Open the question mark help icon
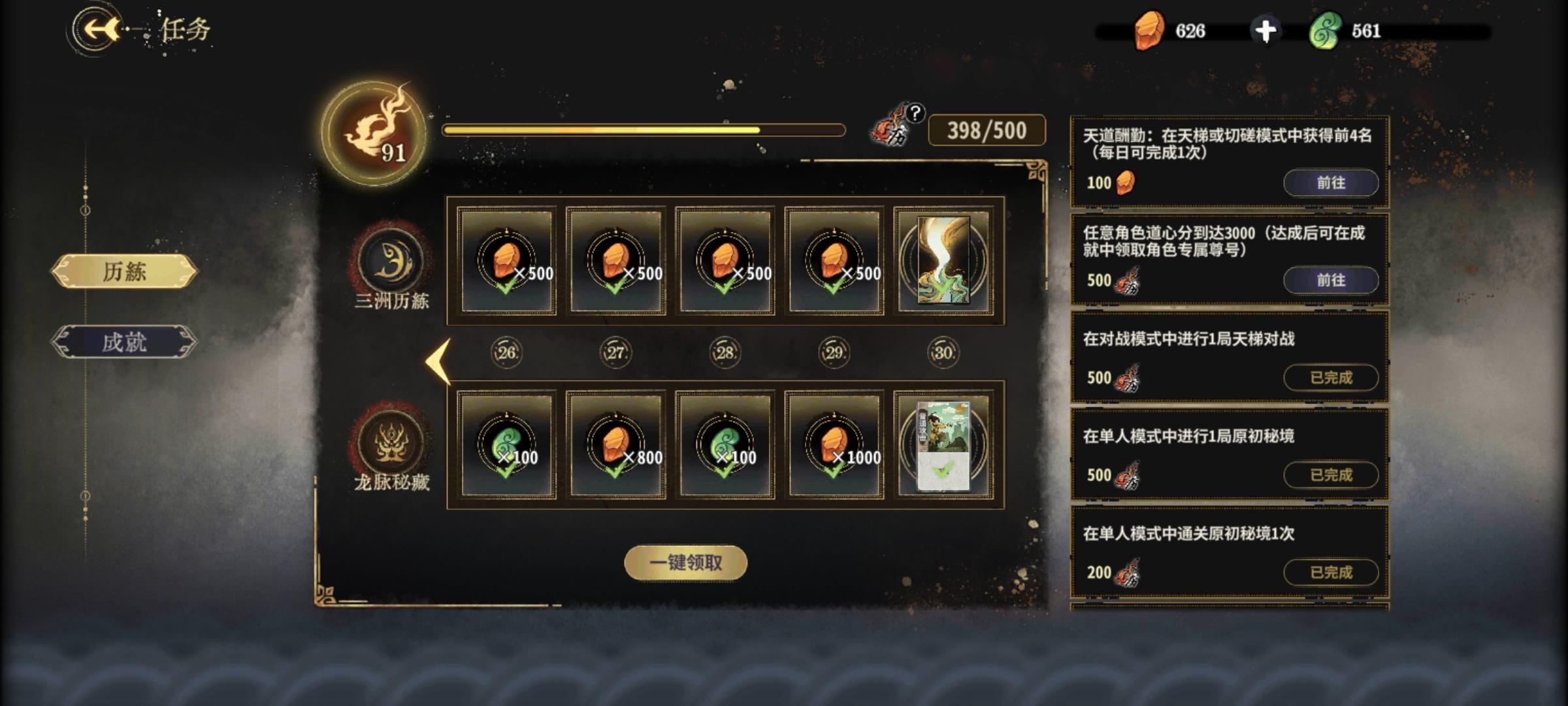This screenshot has height=706, width=1568. 915,113
